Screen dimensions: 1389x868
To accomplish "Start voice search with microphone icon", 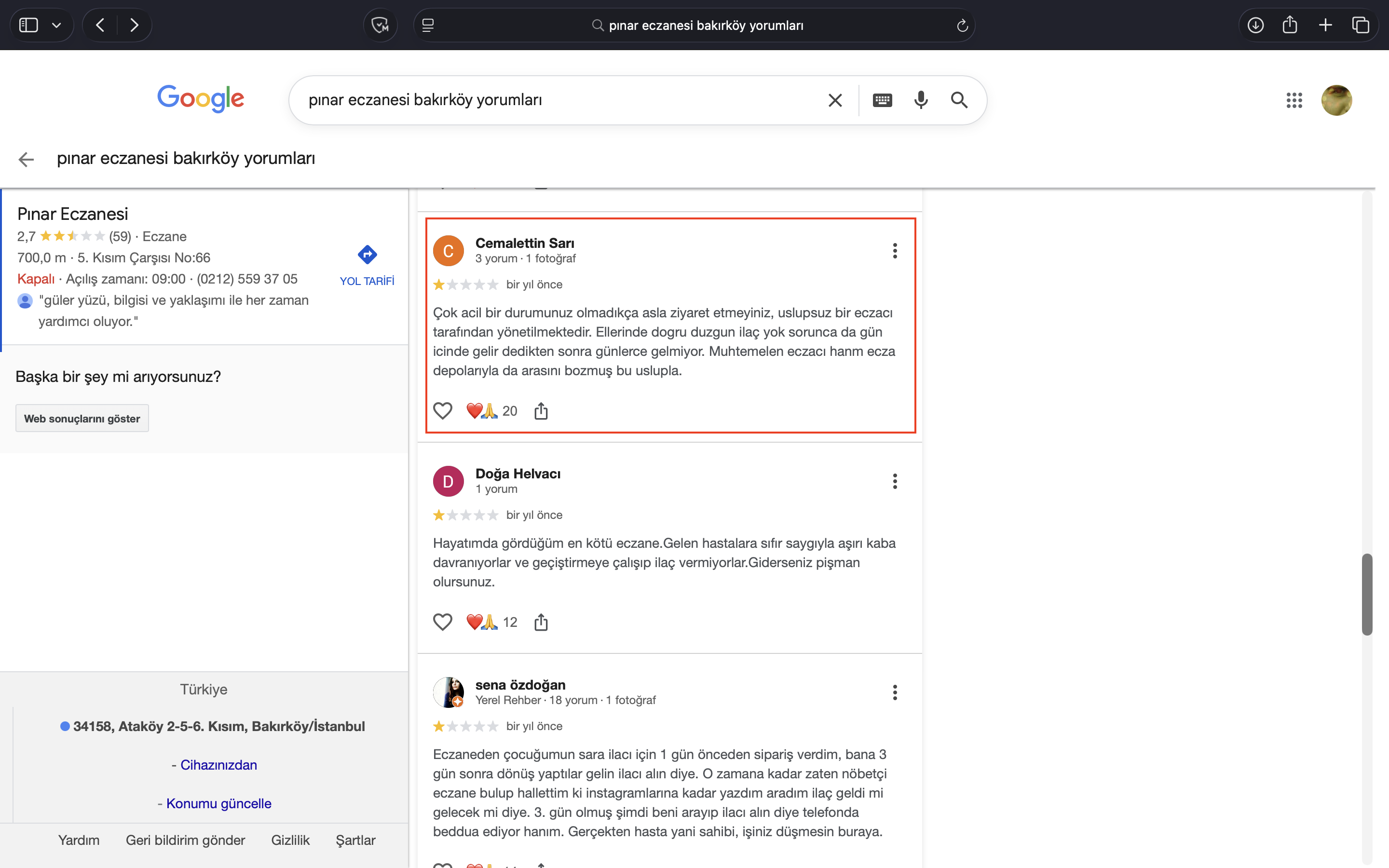I will 921,100.
